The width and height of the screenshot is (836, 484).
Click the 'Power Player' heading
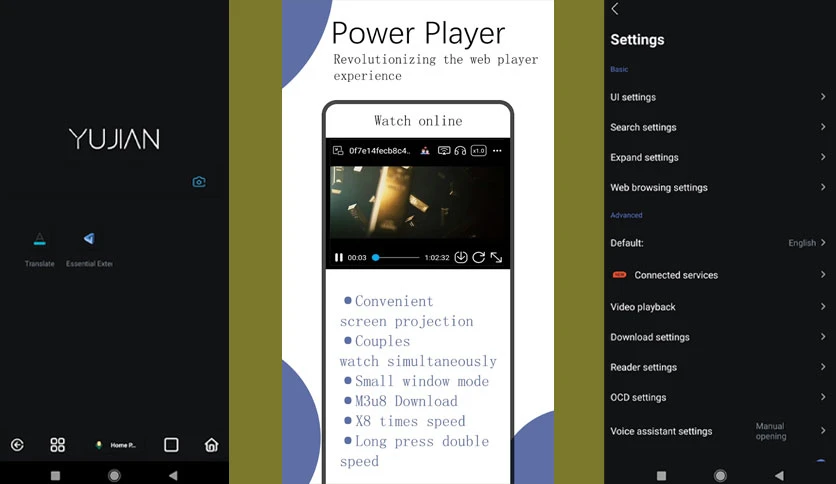pos(418,34)
